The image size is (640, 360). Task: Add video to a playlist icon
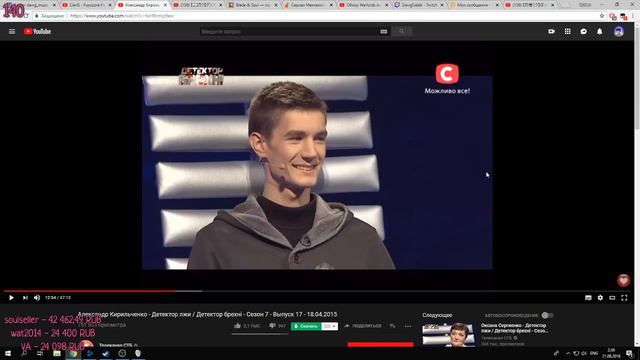click(392, 326)
